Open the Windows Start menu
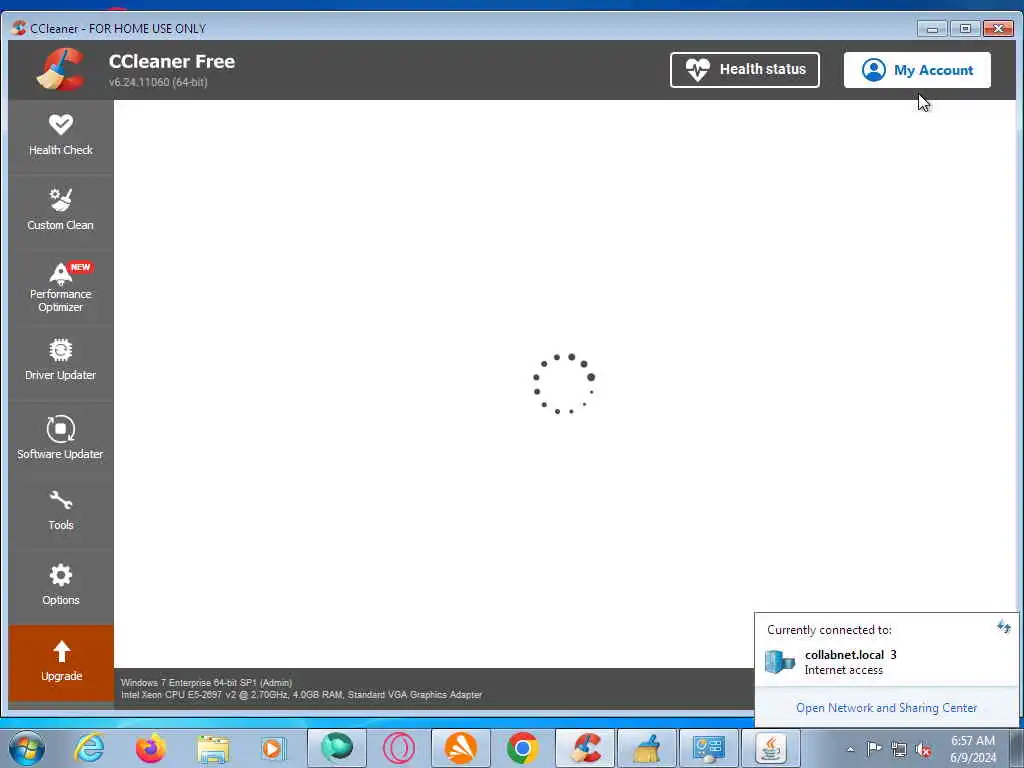This screenshot has width=1024, height=768. (27, 748)
